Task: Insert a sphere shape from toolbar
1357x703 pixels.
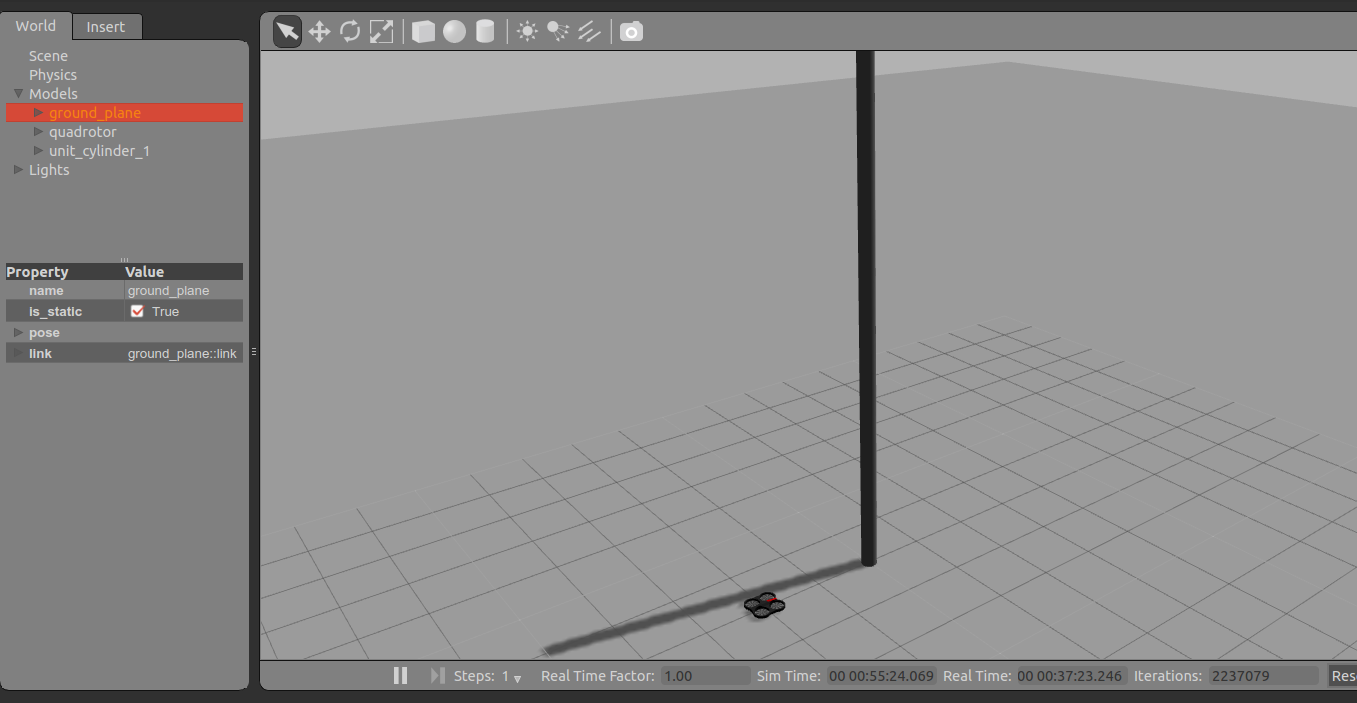Action: pos(454,32)
